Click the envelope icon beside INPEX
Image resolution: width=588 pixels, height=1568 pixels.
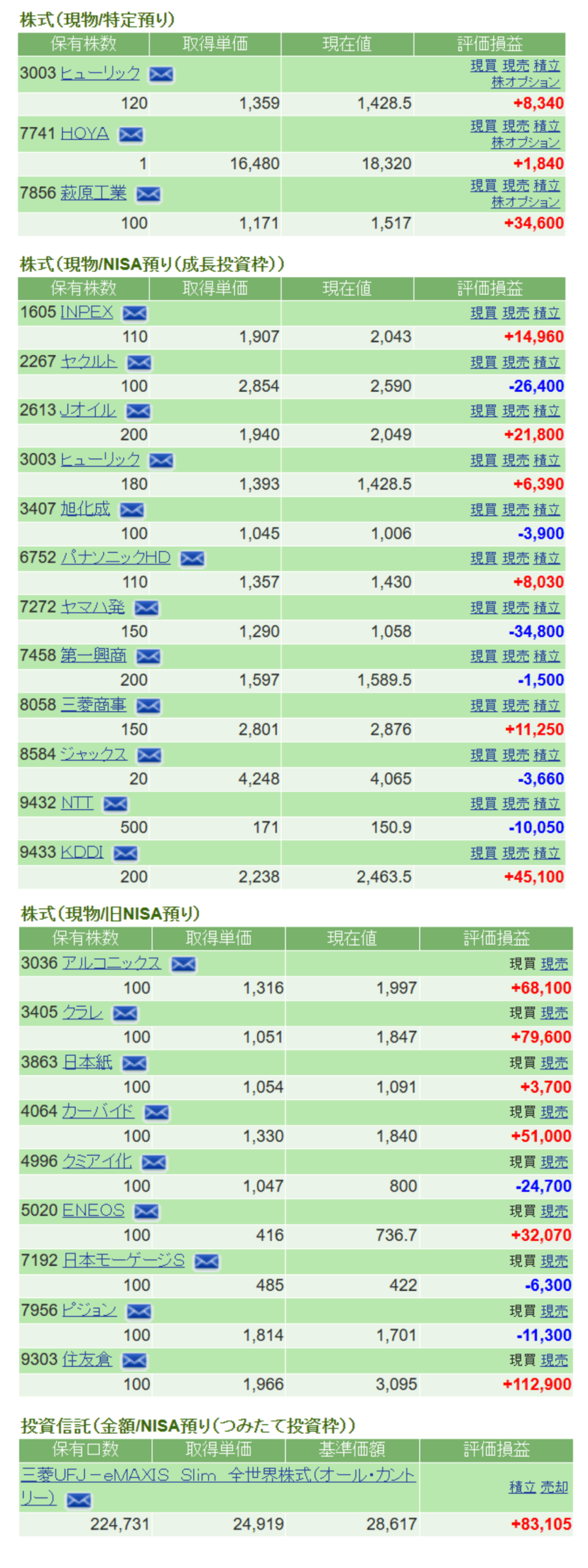click(134, 313)
